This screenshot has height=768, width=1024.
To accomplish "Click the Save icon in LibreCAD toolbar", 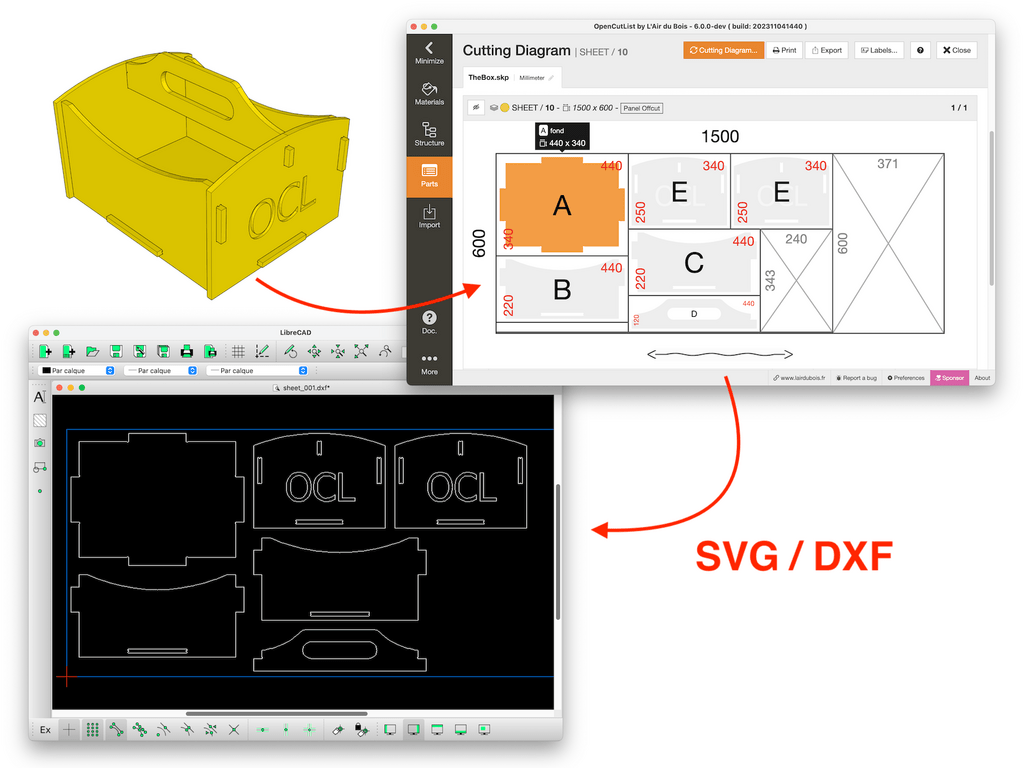I will [116, 351].
